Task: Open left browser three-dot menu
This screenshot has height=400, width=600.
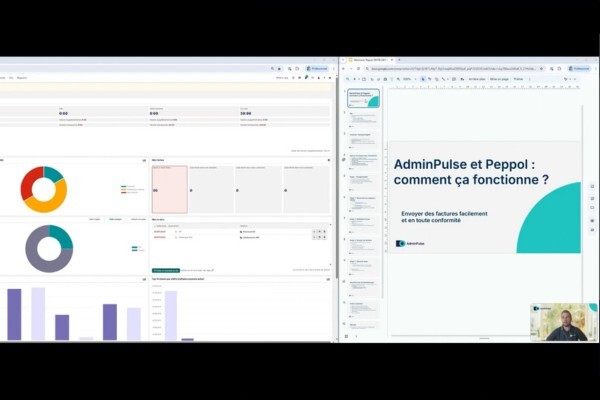Action: (334, 69)
